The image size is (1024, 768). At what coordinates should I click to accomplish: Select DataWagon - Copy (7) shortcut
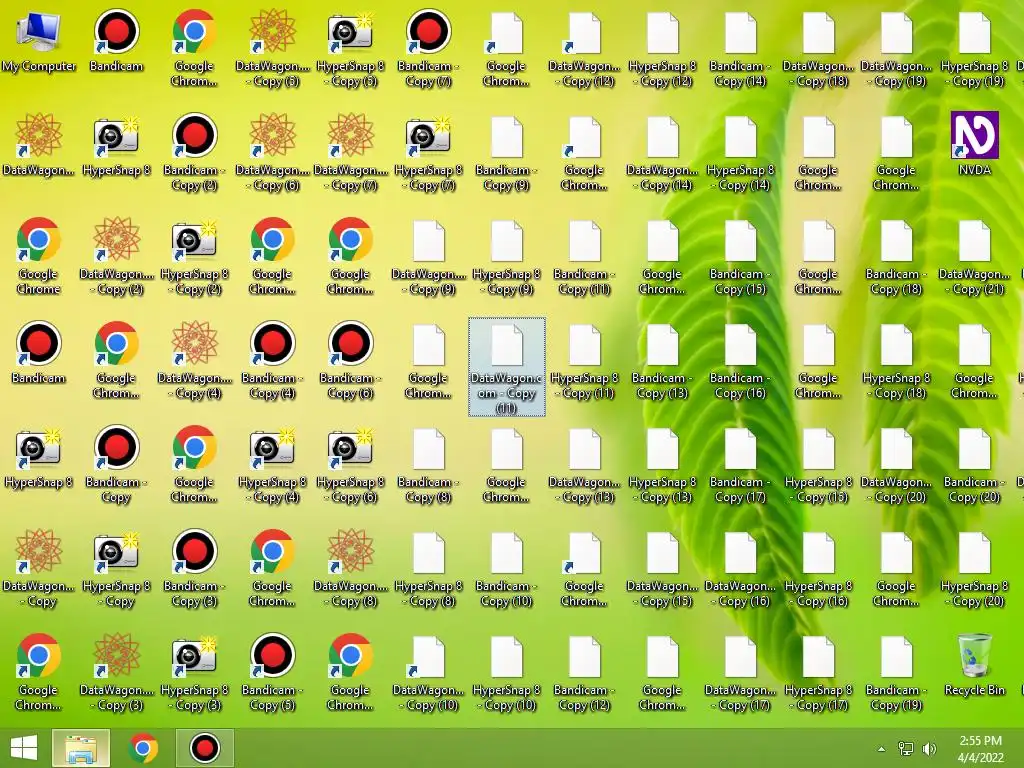point(350,153)
